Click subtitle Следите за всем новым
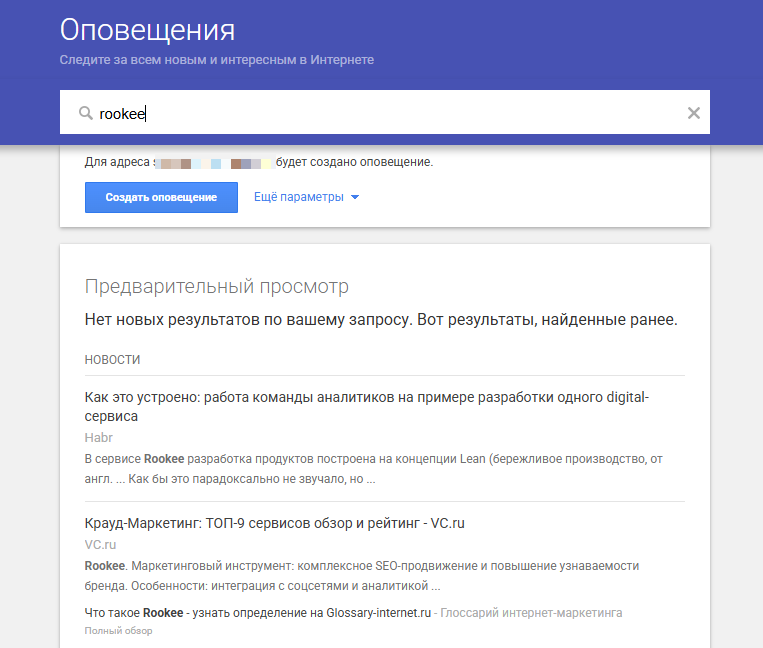Image resolution: width=763 pixels, height=648 pixels. (x=217, y=60)
